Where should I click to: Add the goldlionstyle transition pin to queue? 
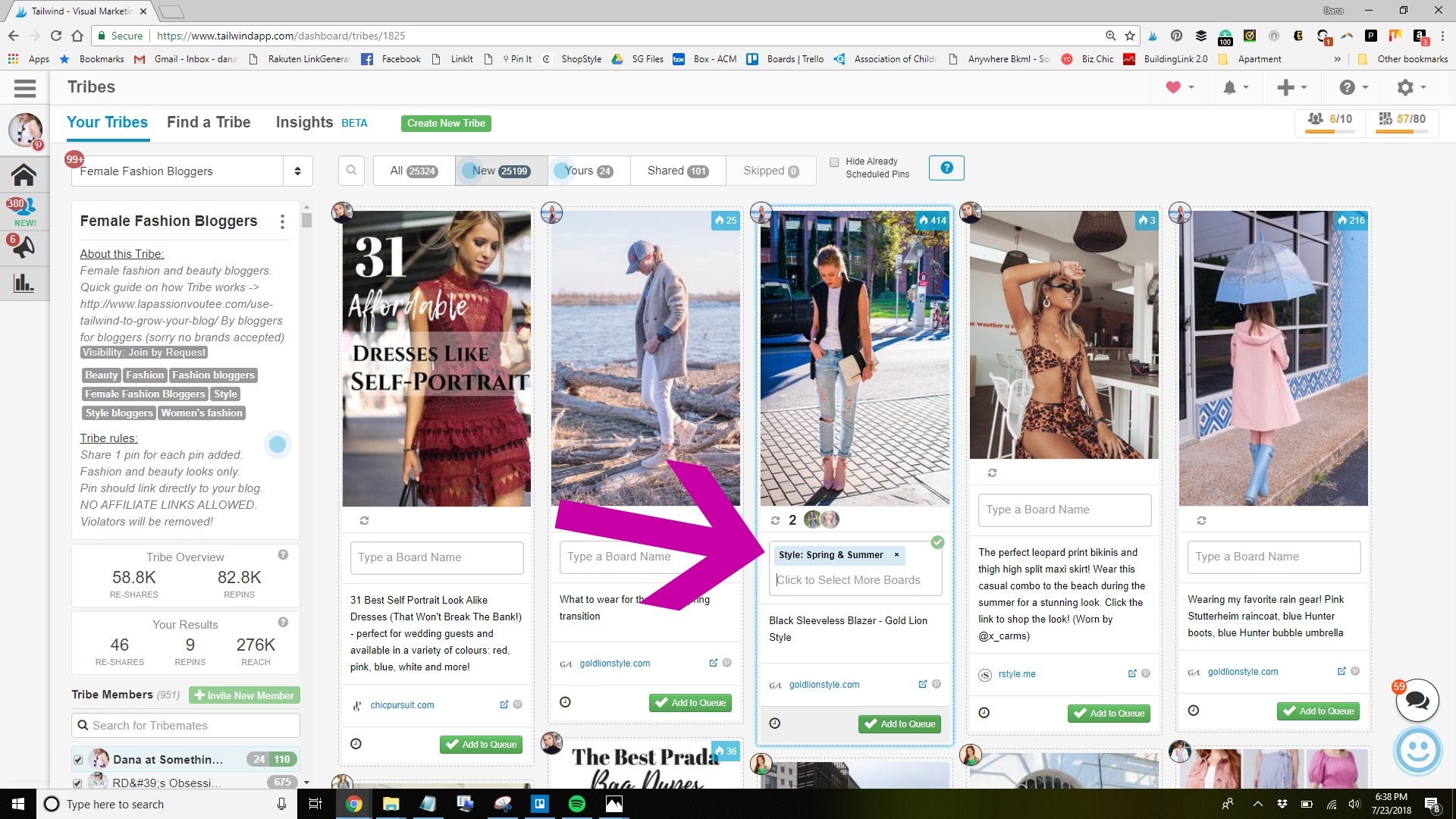tap(691, 703)
